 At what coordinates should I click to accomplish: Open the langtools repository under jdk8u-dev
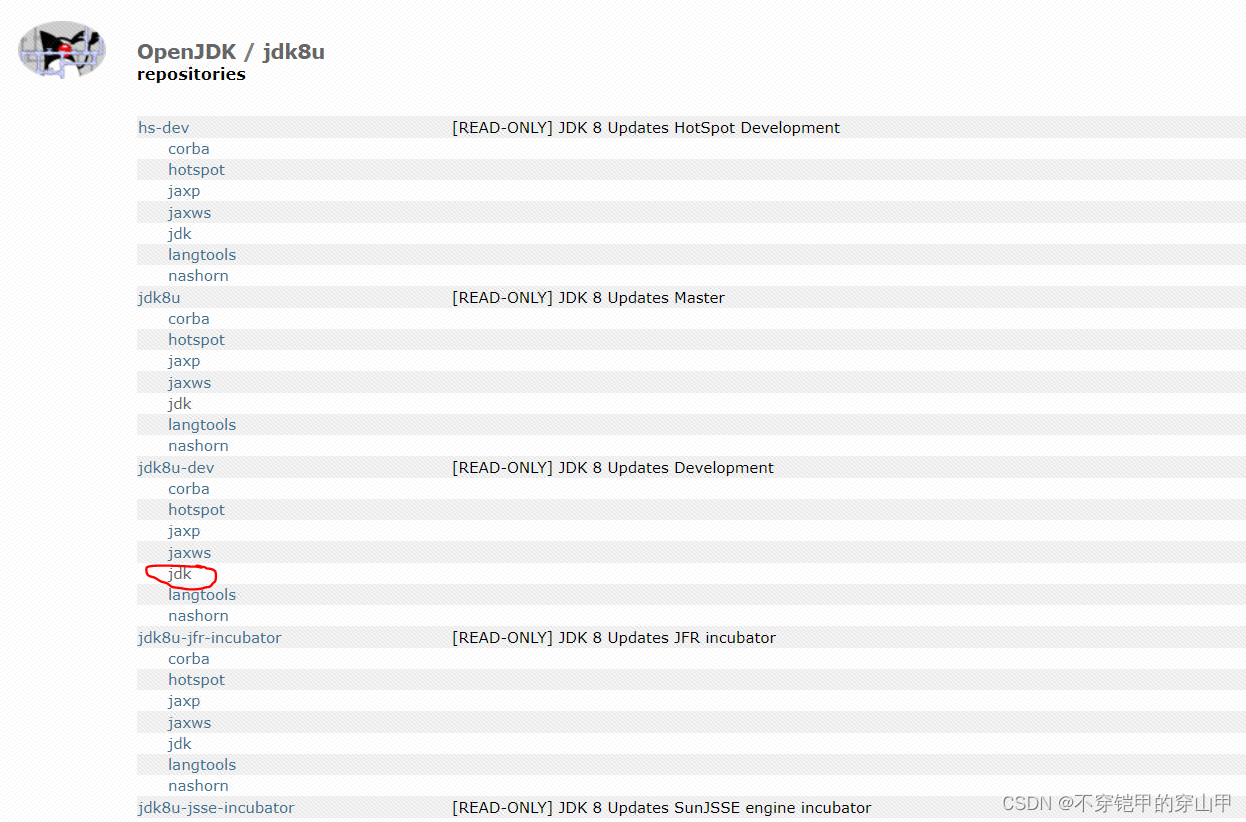202,594
